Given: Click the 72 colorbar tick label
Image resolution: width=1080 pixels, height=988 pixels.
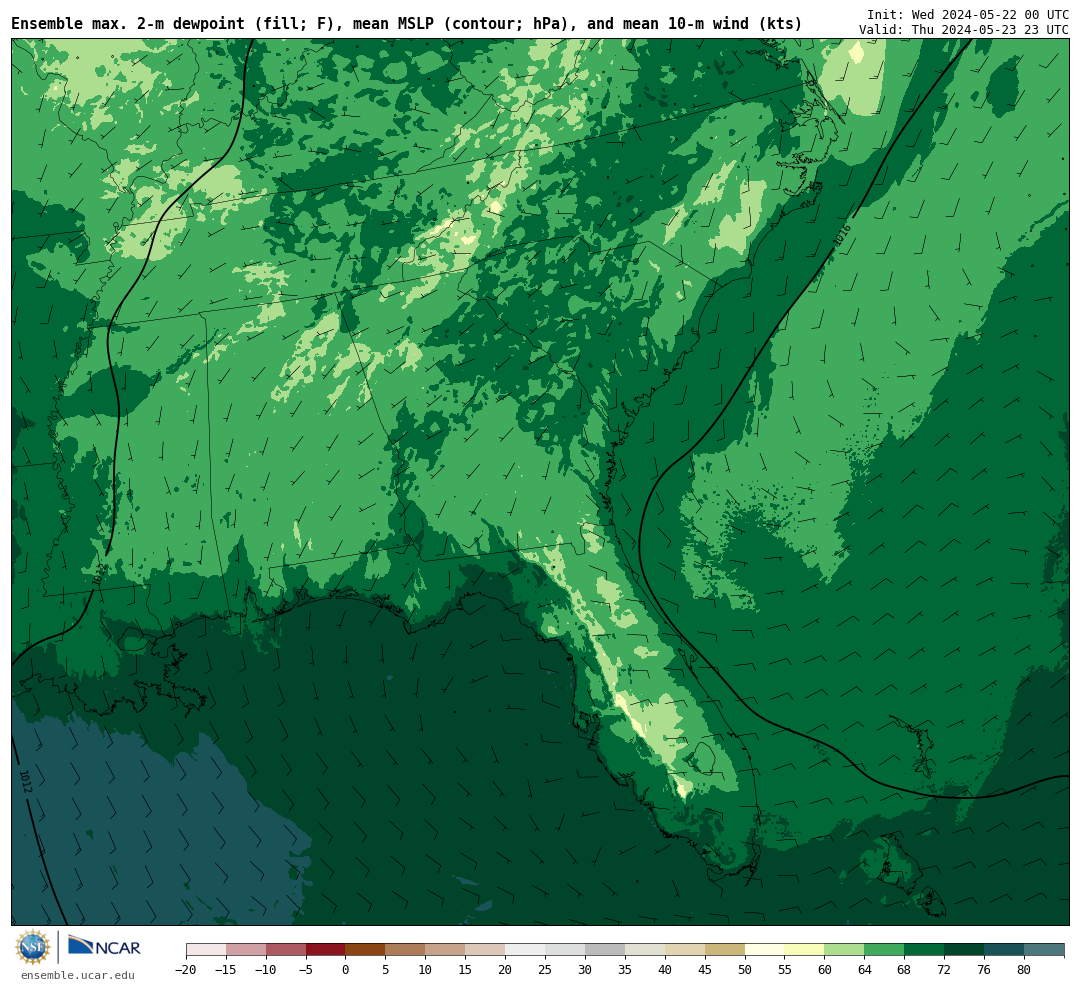Looking at the screenshot, I should pyautogui.click(x=945, y=970).
